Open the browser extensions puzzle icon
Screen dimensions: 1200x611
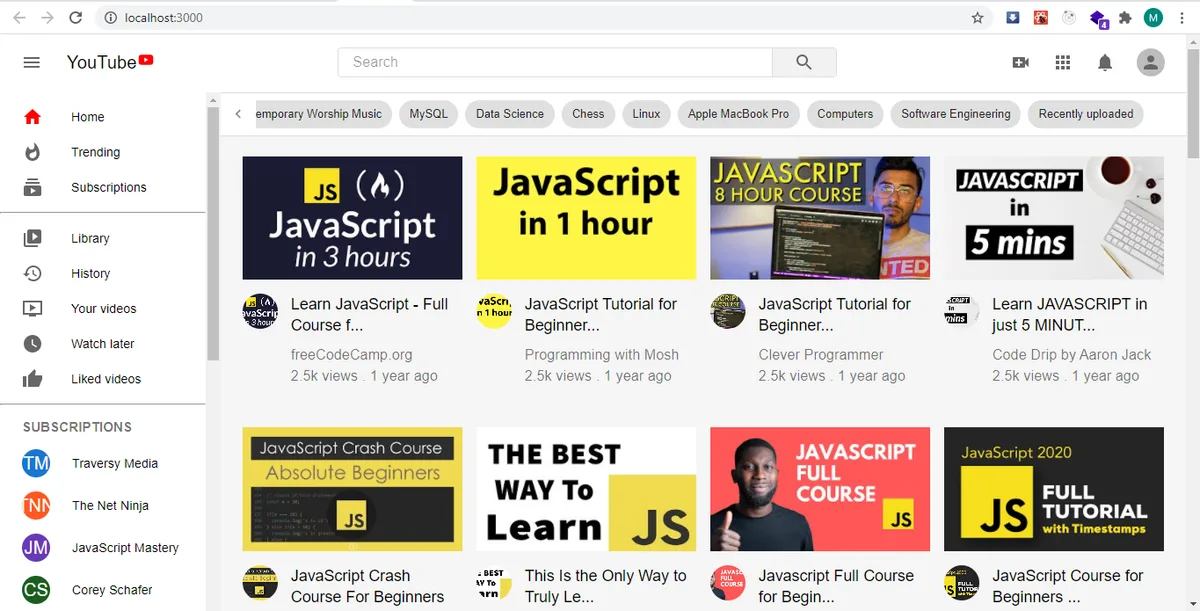pos(1125,18)
